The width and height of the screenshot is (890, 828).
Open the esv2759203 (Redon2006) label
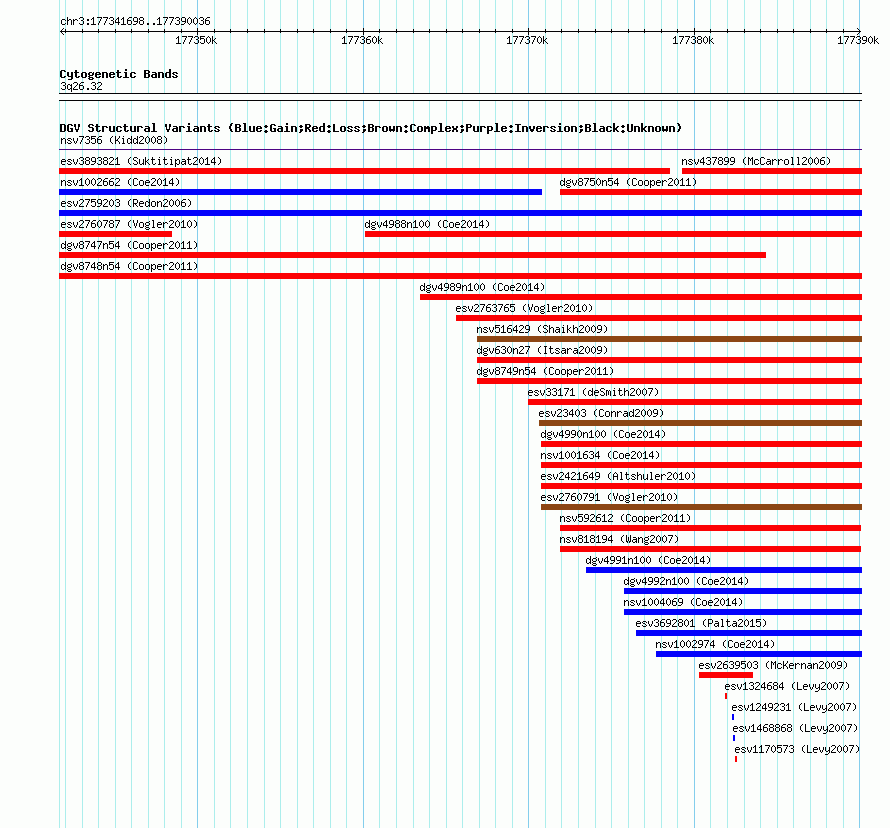pyautogui.click(x=126, y=203)
